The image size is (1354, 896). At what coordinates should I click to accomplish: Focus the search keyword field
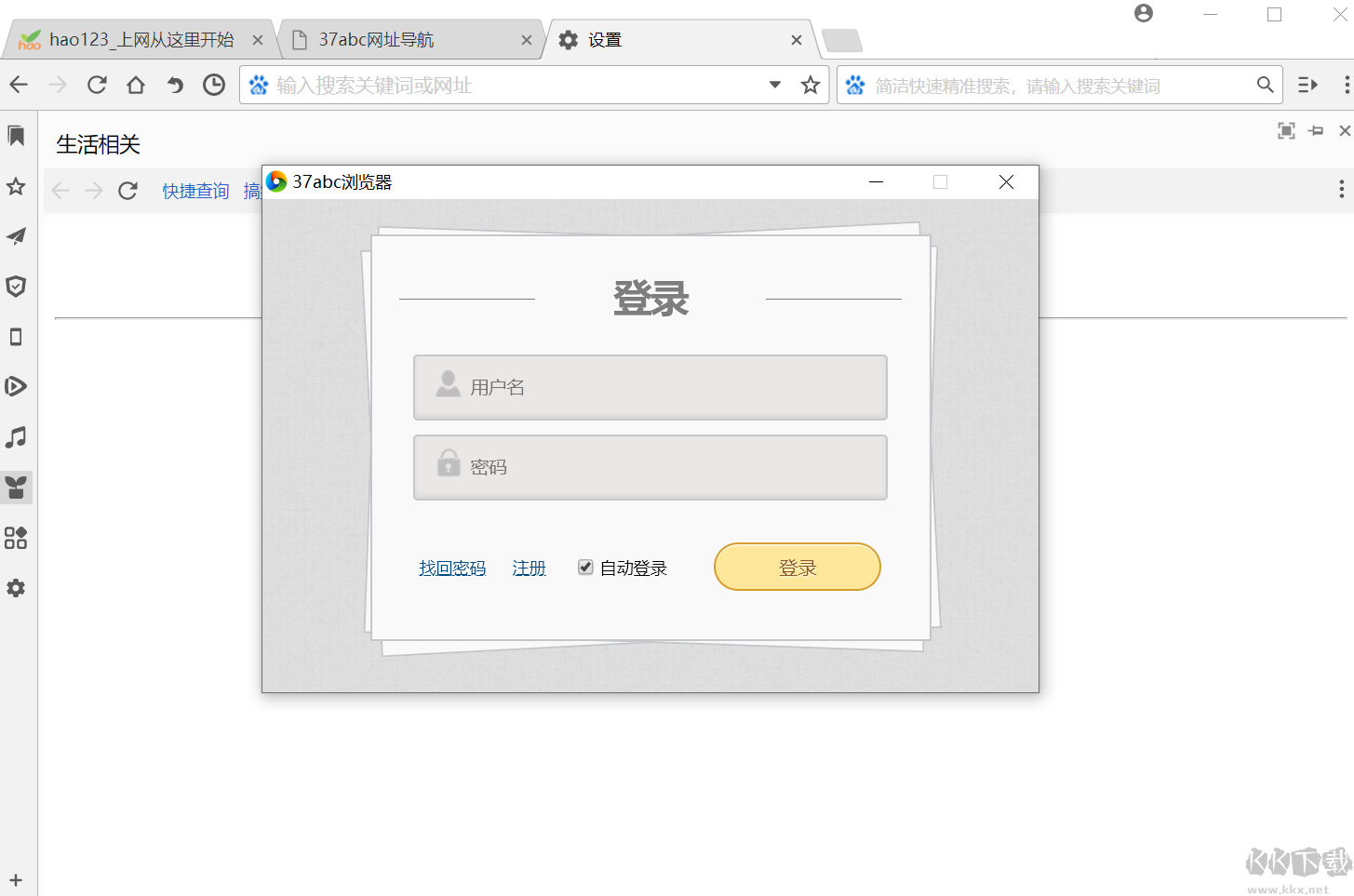[x=1061, y=86]
